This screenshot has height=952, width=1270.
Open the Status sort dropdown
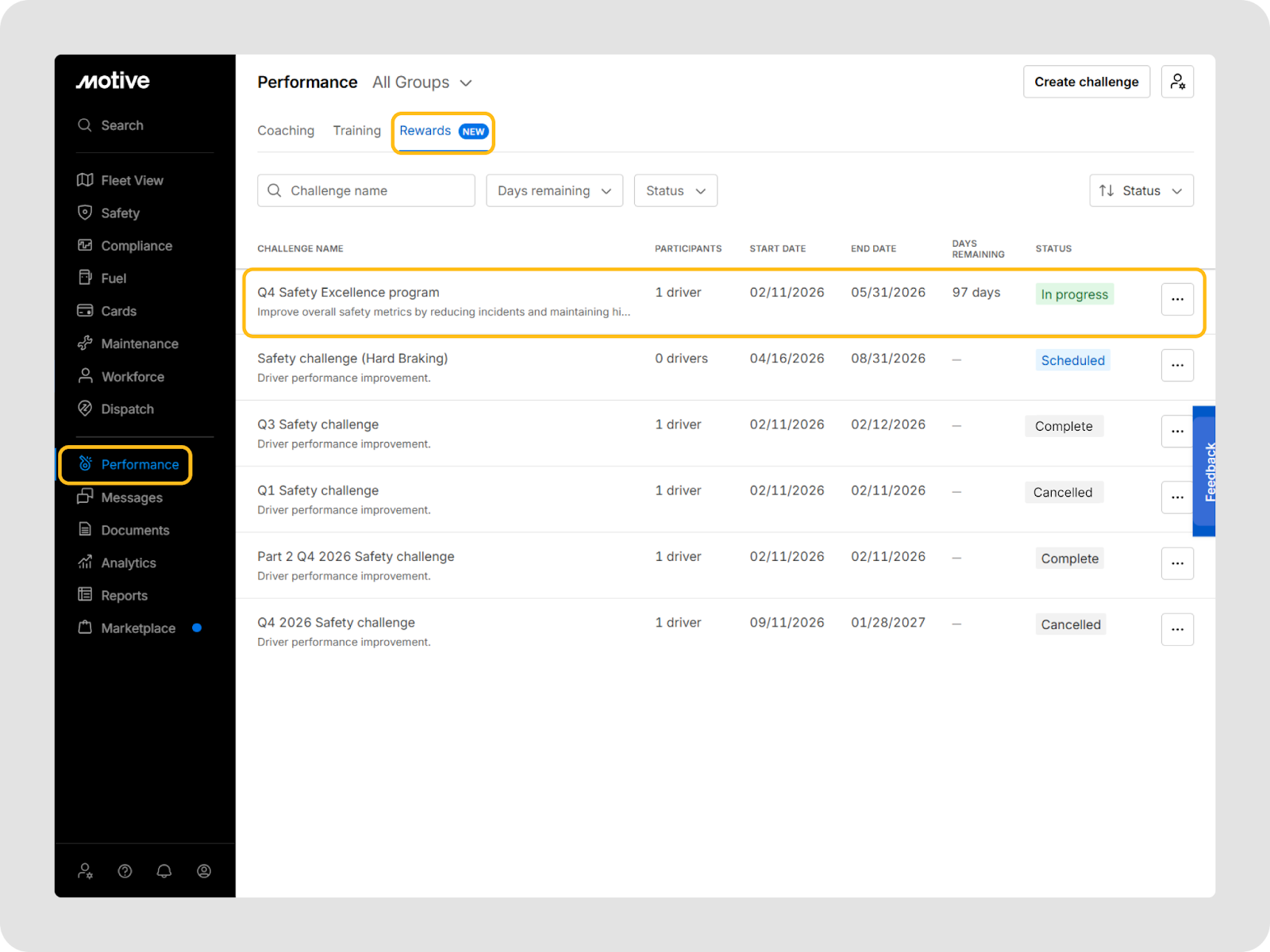coord(1141,190)
